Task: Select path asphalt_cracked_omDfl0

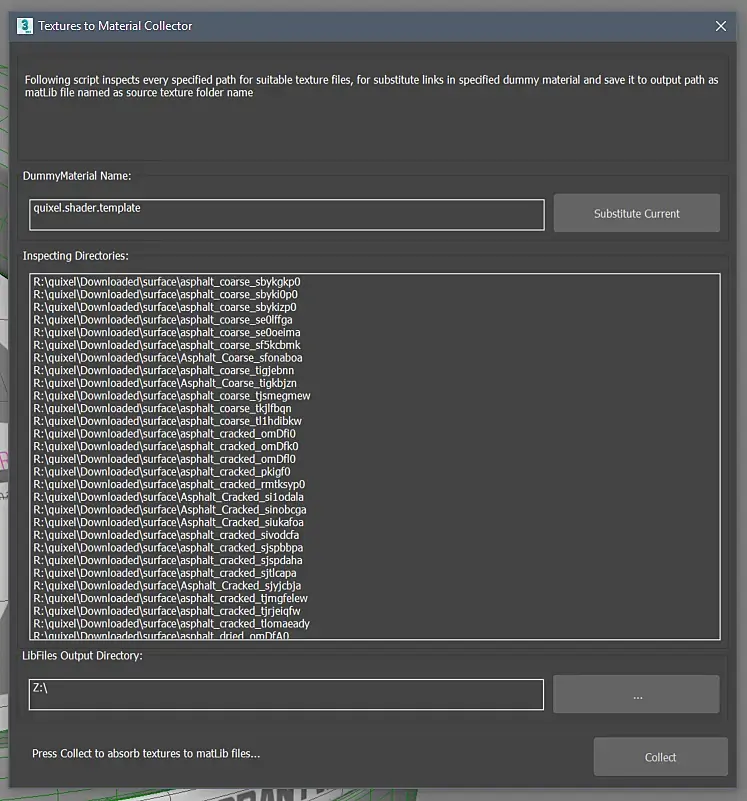Action: pos(165,459)
